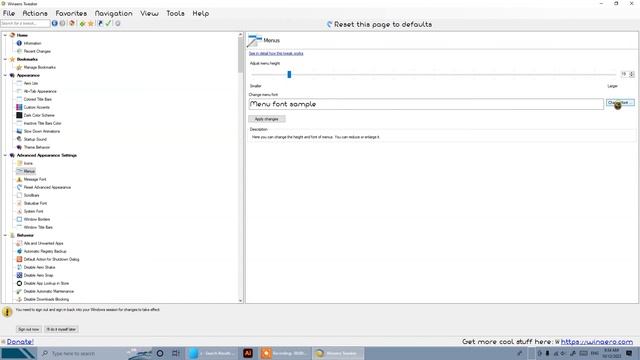This screenshot has height=360, width=640.
Task: Open the Donate link
Action: (x=20, y=342)
